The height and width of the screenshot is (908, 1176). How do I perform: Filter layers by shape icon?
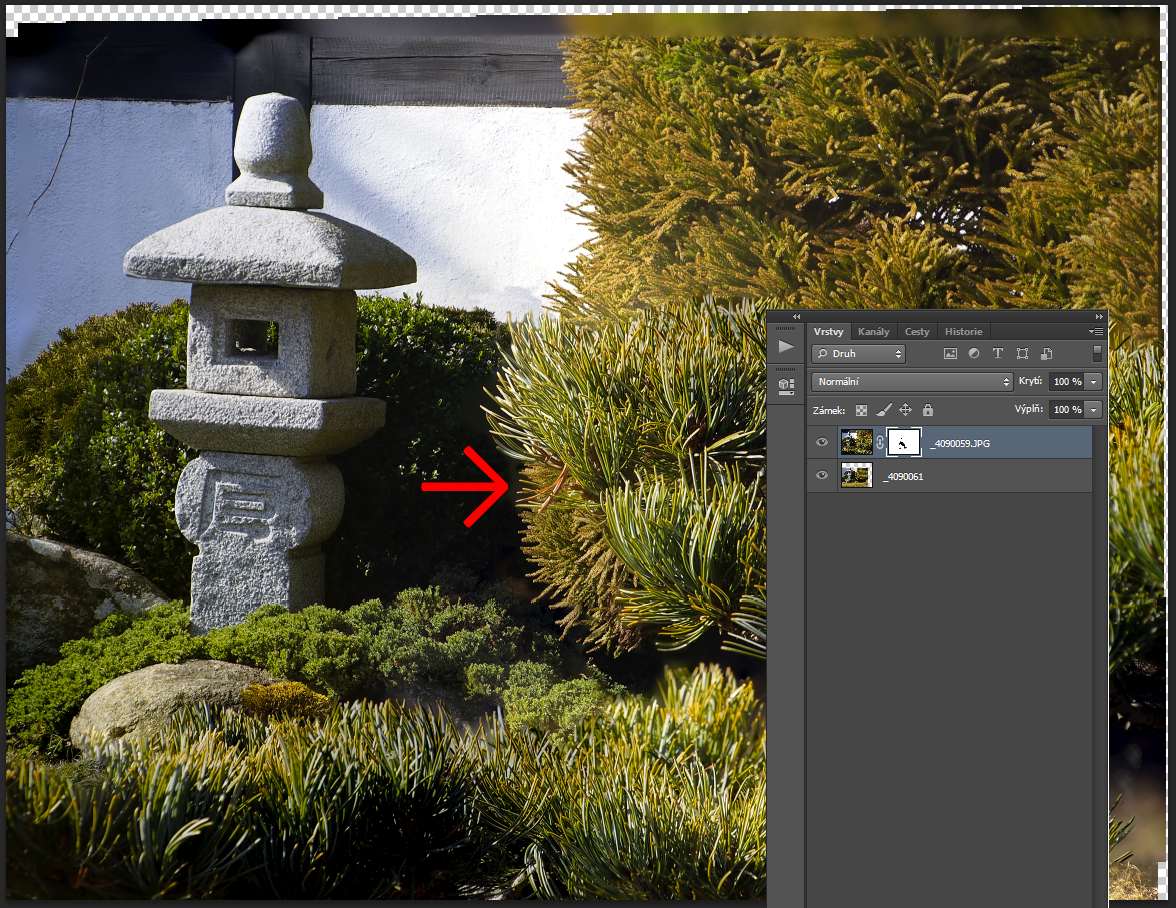(x=1022, y=354)
